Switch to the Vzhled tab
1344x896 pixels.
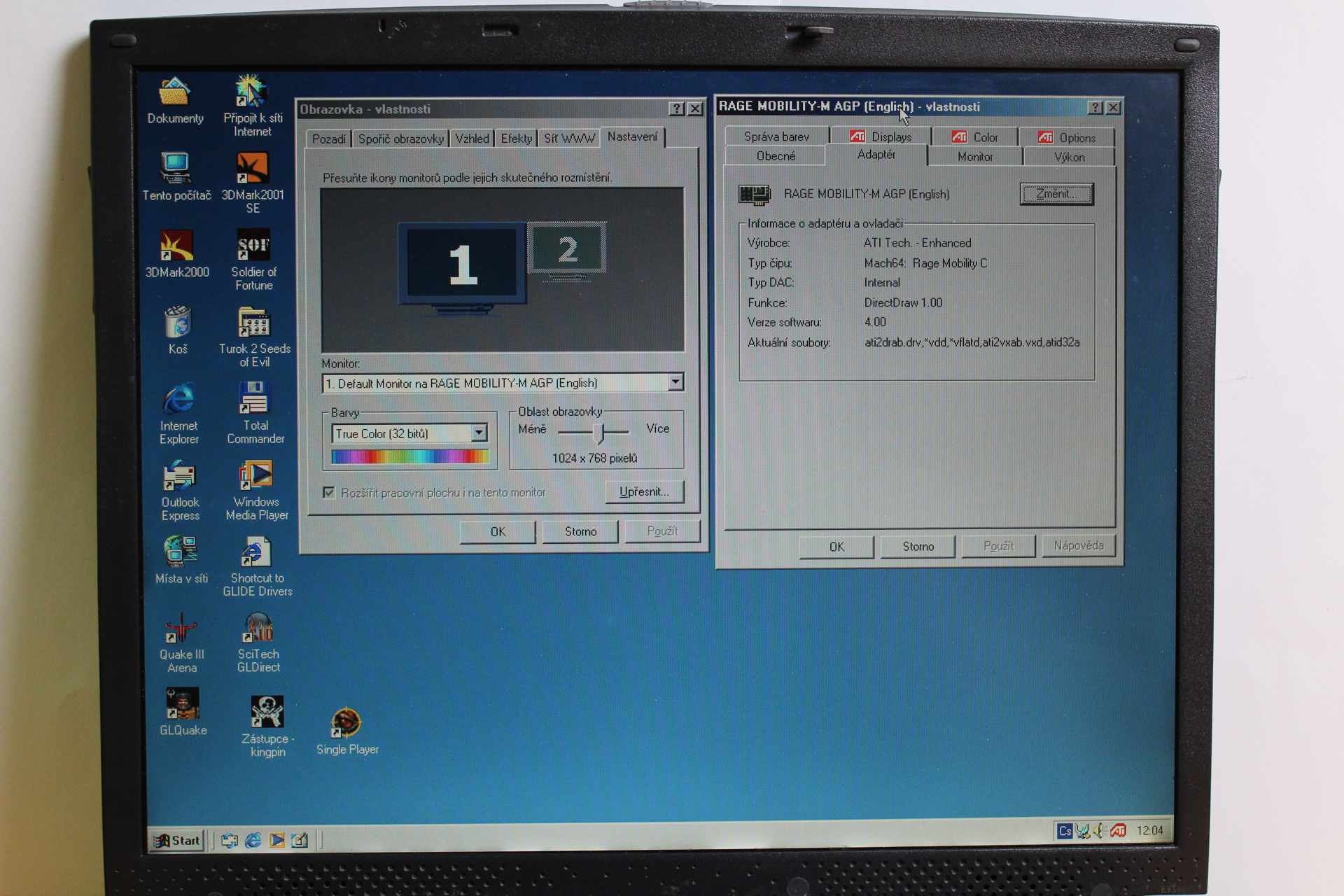click(472, 139)
